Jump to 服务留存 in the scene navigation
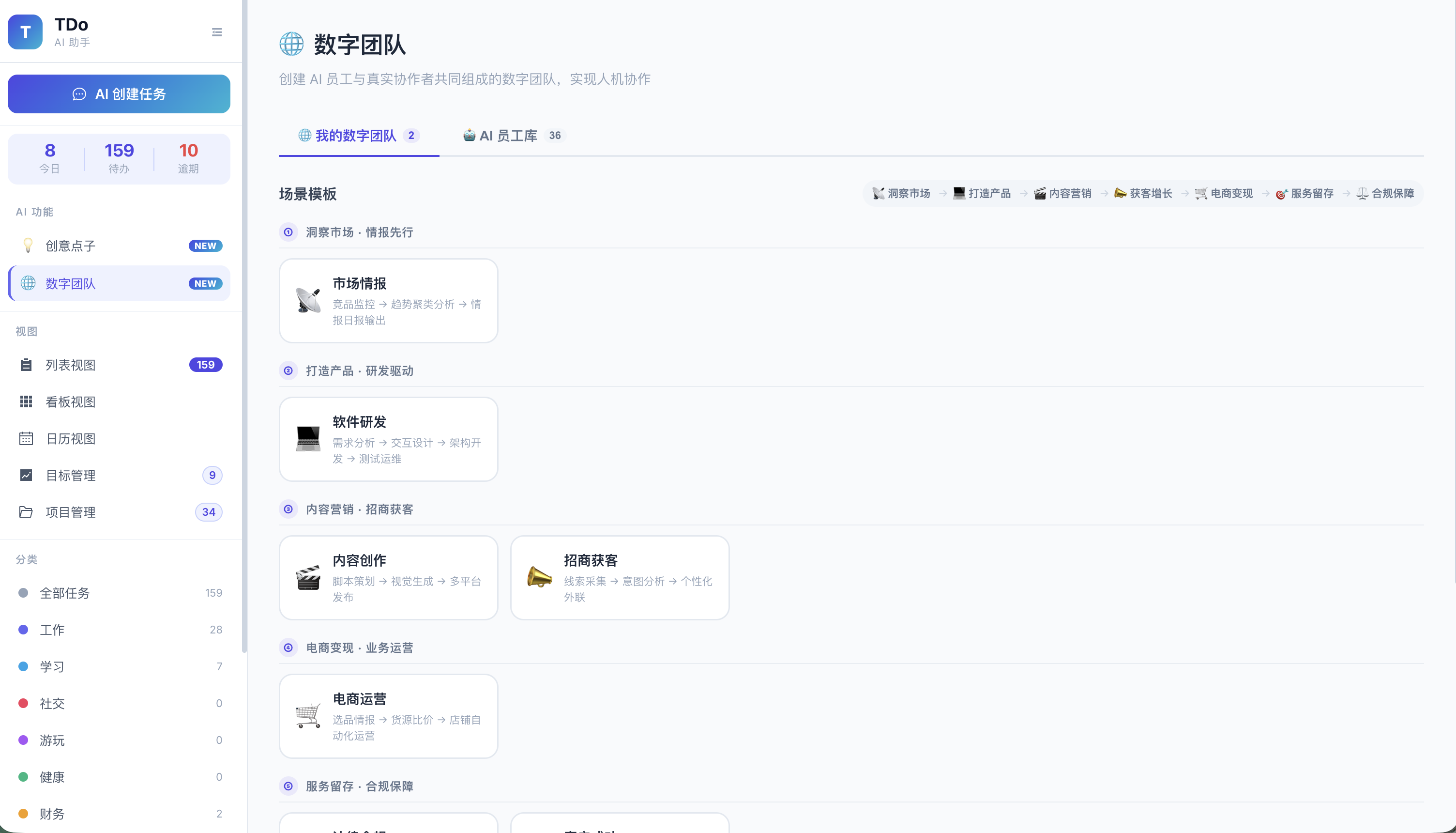This screenshot has height=833, width=1456. (1304, 193)
